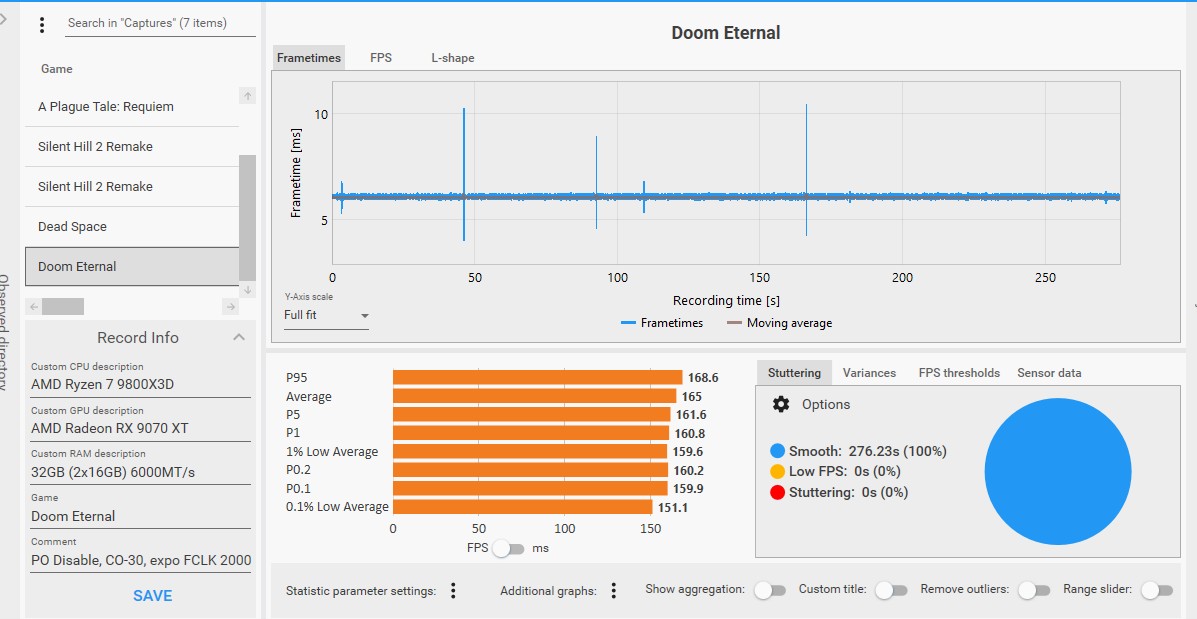Open the Additional graphs three-dot menu
This screenshot has height=619, width=1197.
tap(613, 591)
